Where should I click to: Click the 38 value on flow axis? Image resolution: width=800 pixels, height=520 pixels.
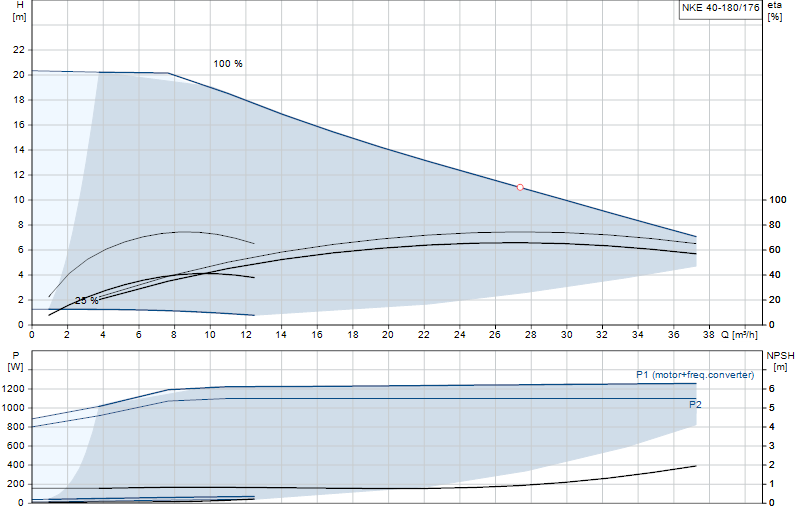(708, 335)
